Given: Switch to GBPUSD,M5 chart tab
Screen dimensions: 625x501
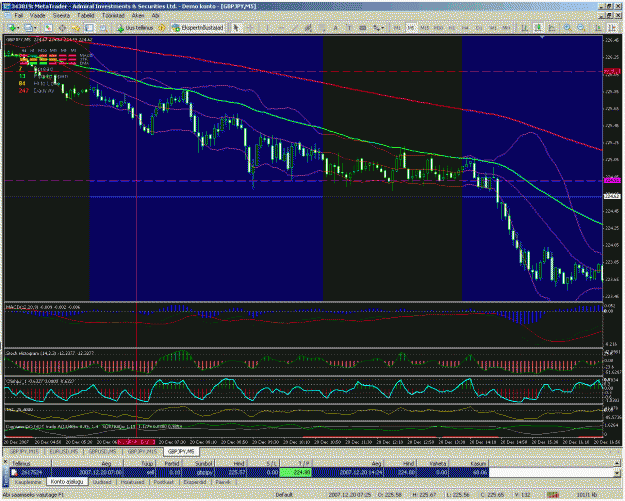Looking at the screenshot, I should (102, 452).
